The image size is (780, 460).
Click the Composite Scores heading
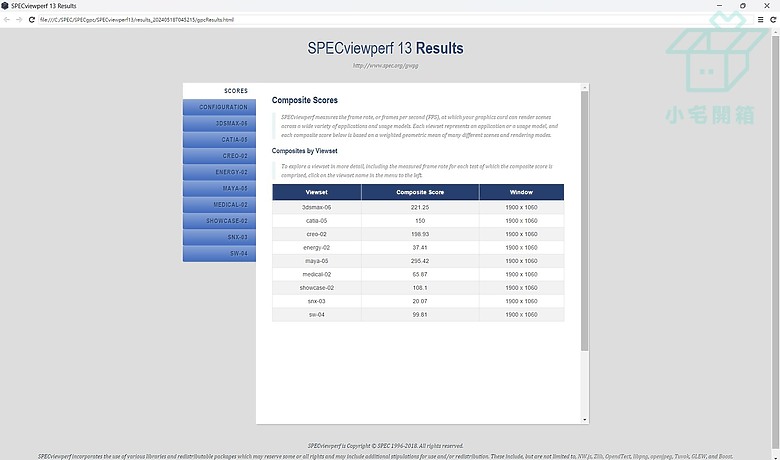[304, 100]
